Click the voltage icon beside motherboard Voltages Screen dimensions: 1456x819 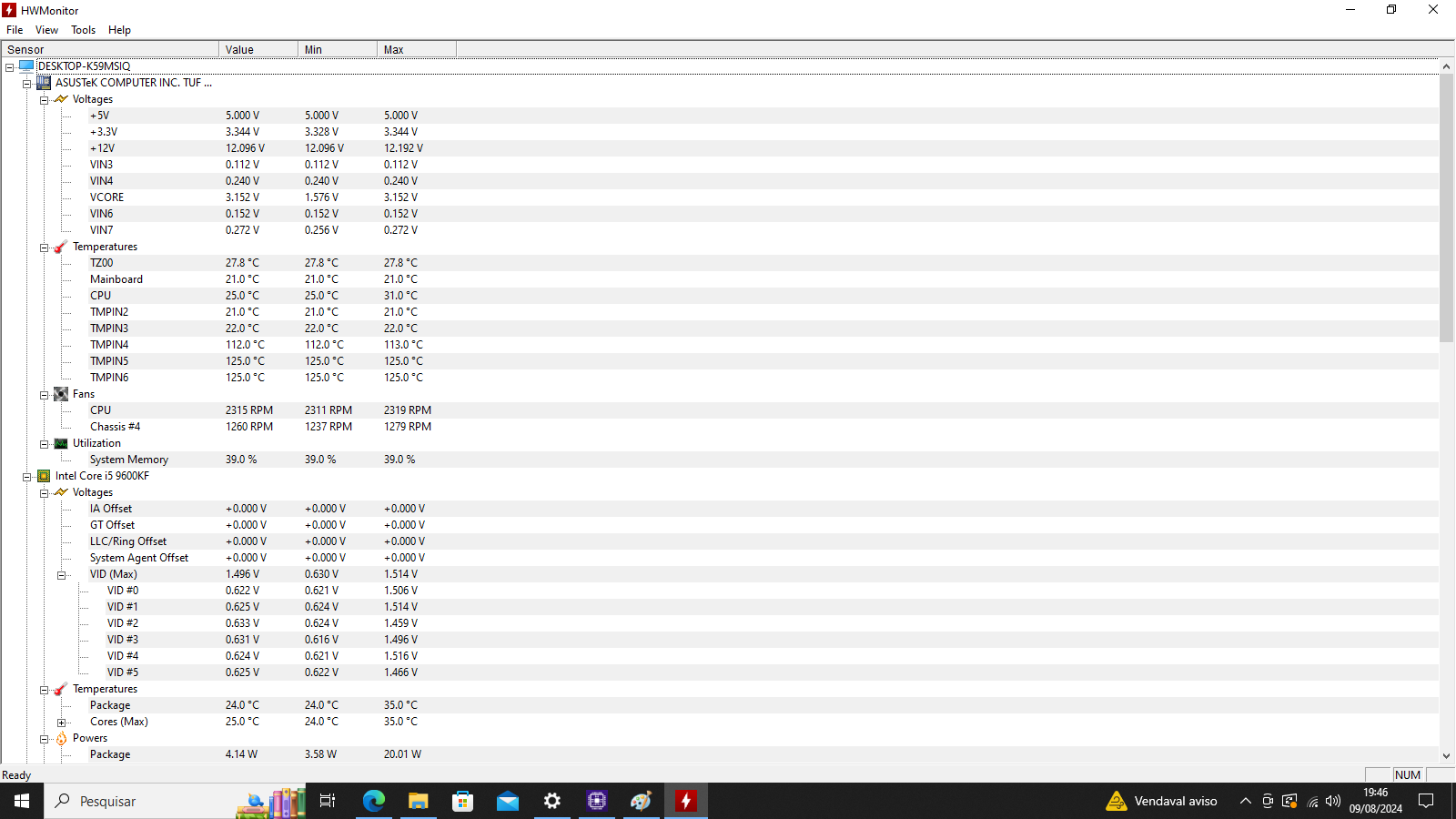(x=61, y=98)
